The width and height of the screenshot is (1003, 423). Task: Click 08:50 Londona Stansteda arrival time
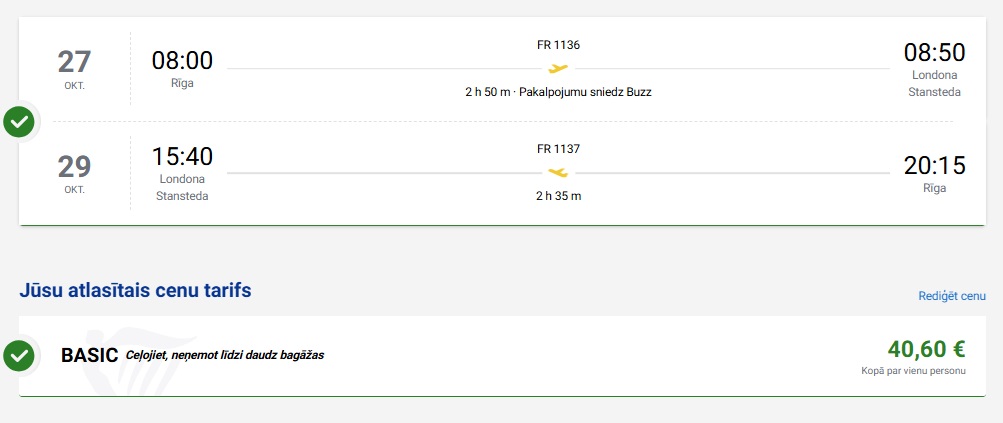click(935, 69)
